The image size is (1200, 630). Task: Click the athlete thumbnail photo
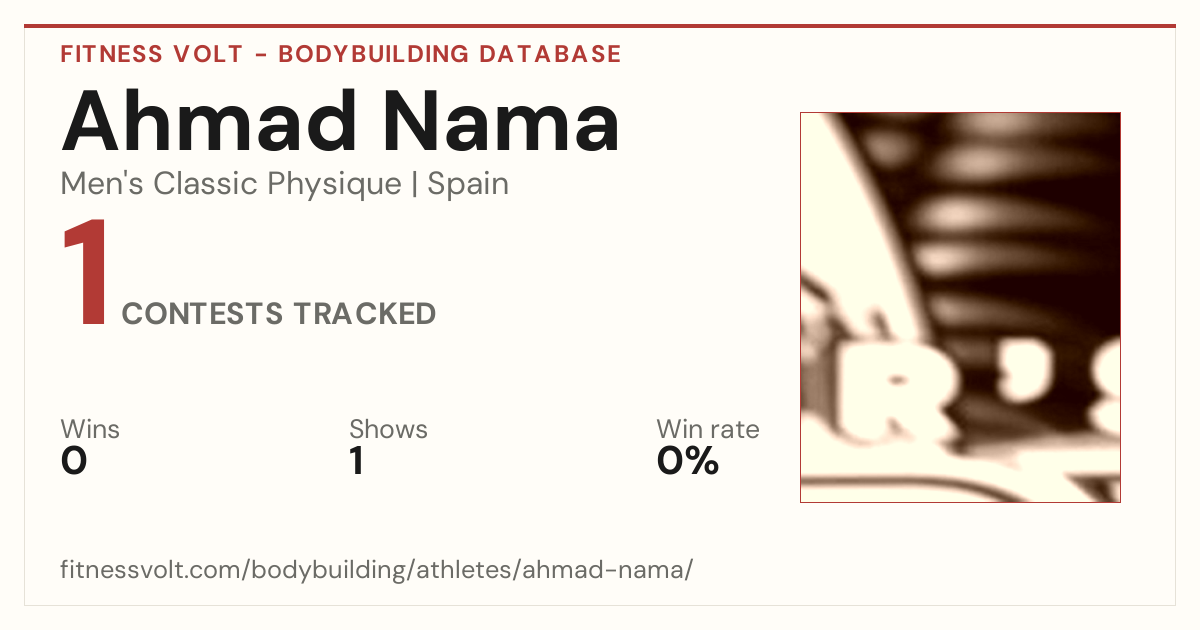pyautogui.click(x=960, y=307)
